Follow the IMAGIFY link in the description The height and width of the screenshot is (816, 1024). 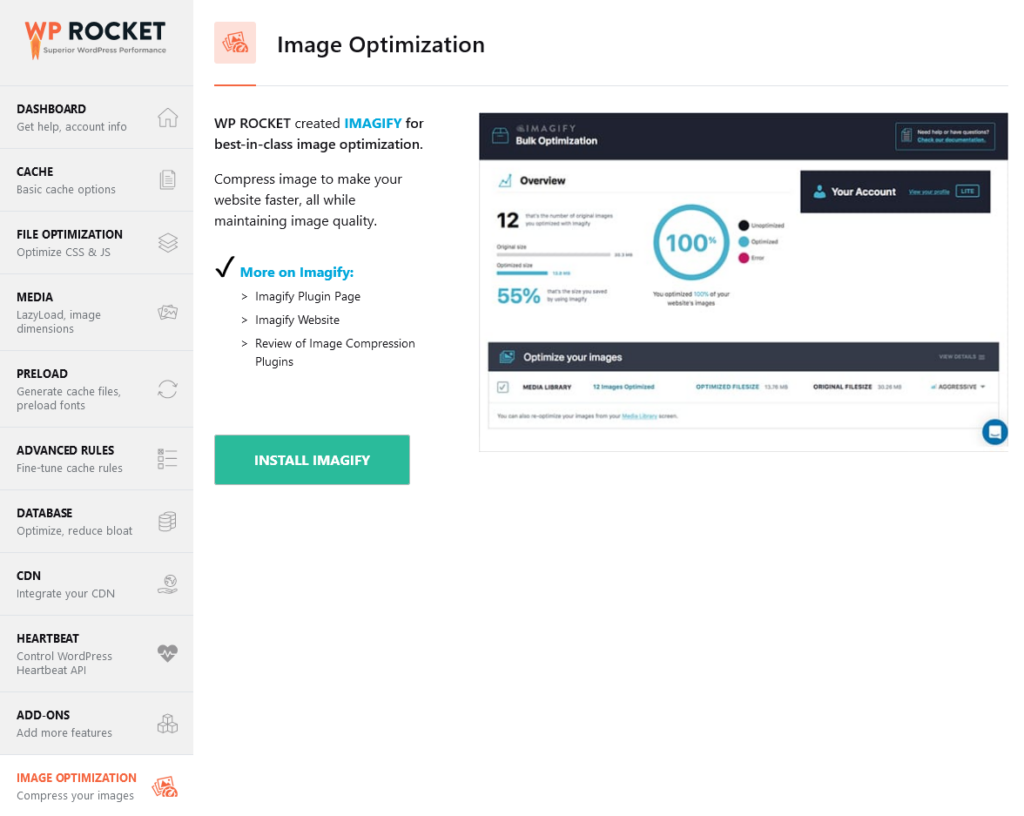[x=372, y=123]
